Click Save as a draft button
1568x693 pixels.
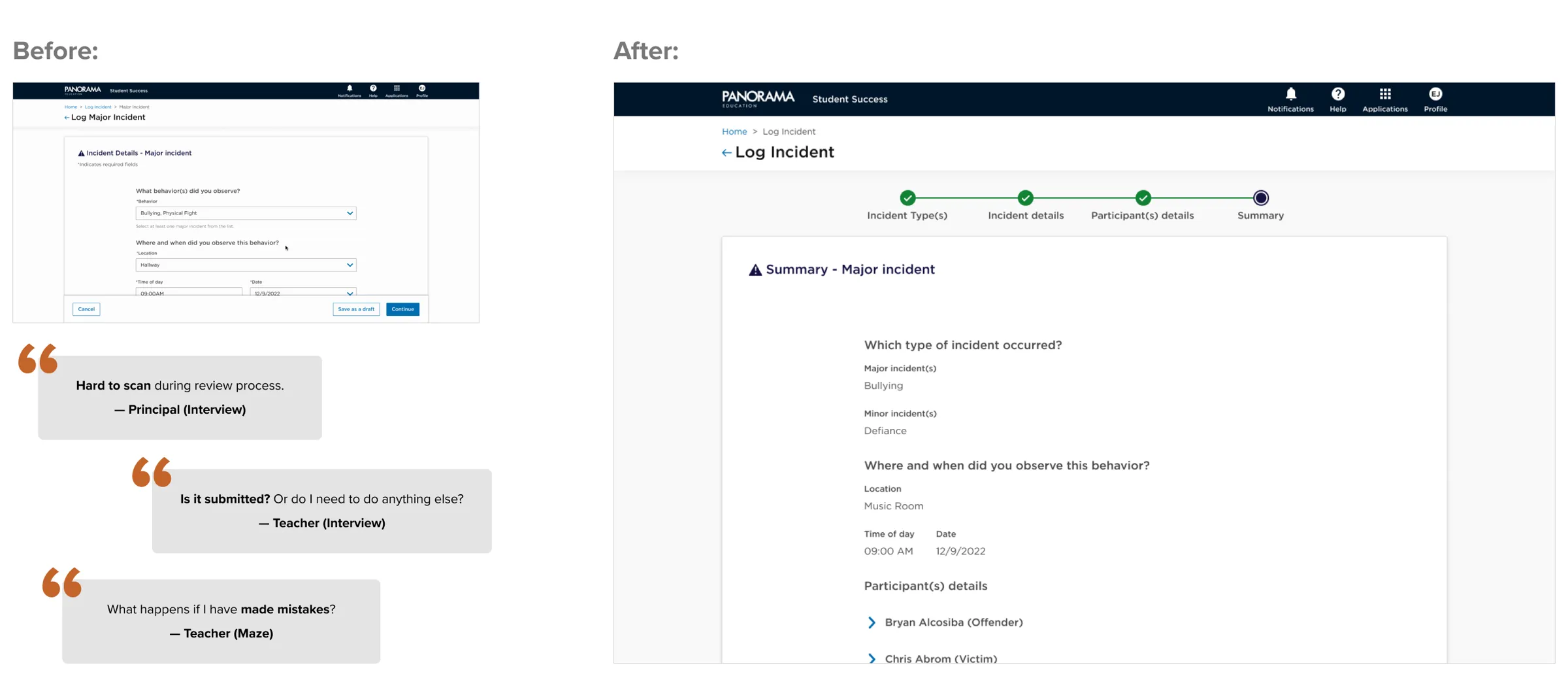tap(356, 309)
